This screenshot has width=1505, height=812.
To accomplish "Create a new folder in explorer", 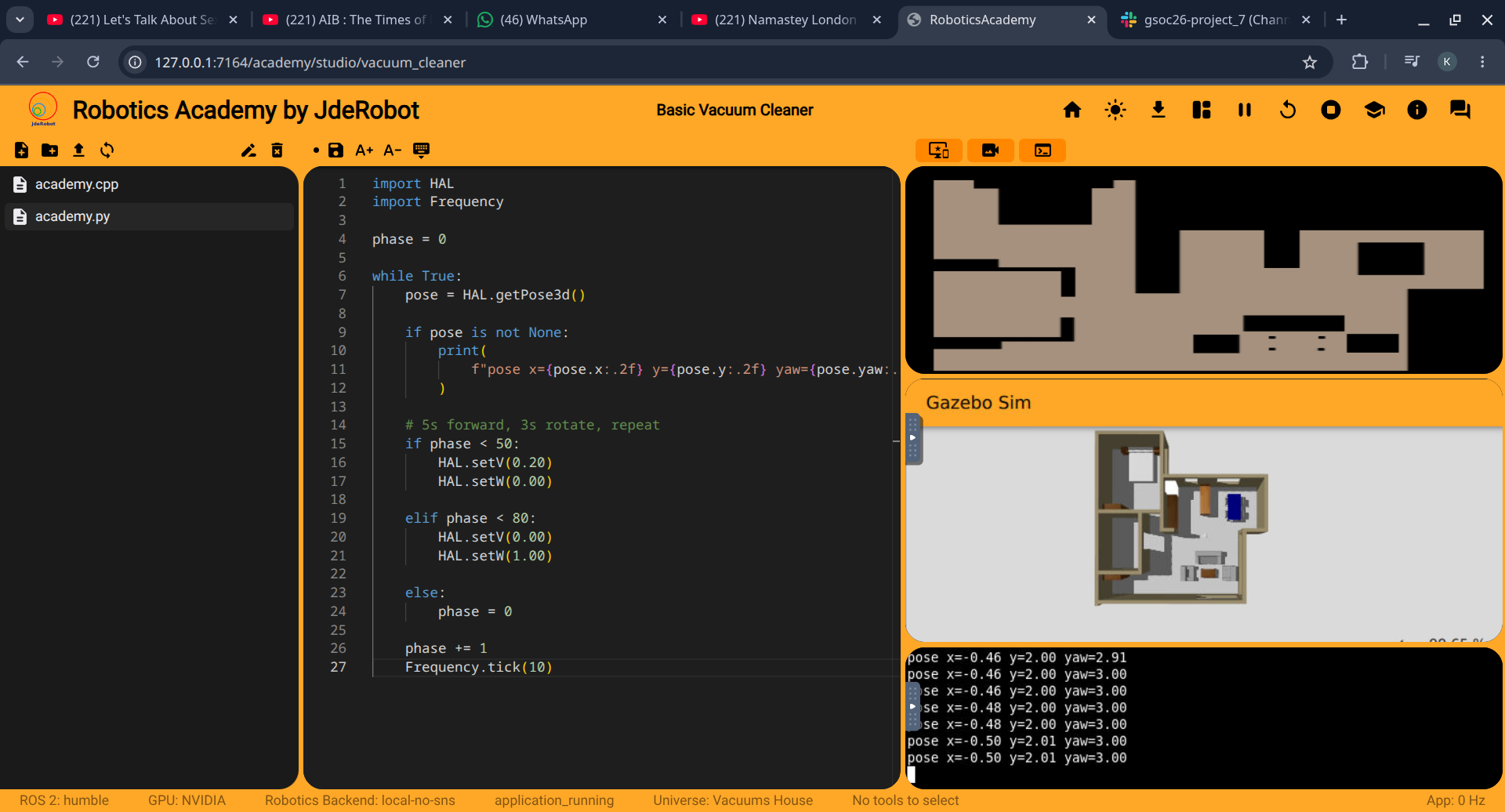I will point(50,150).
